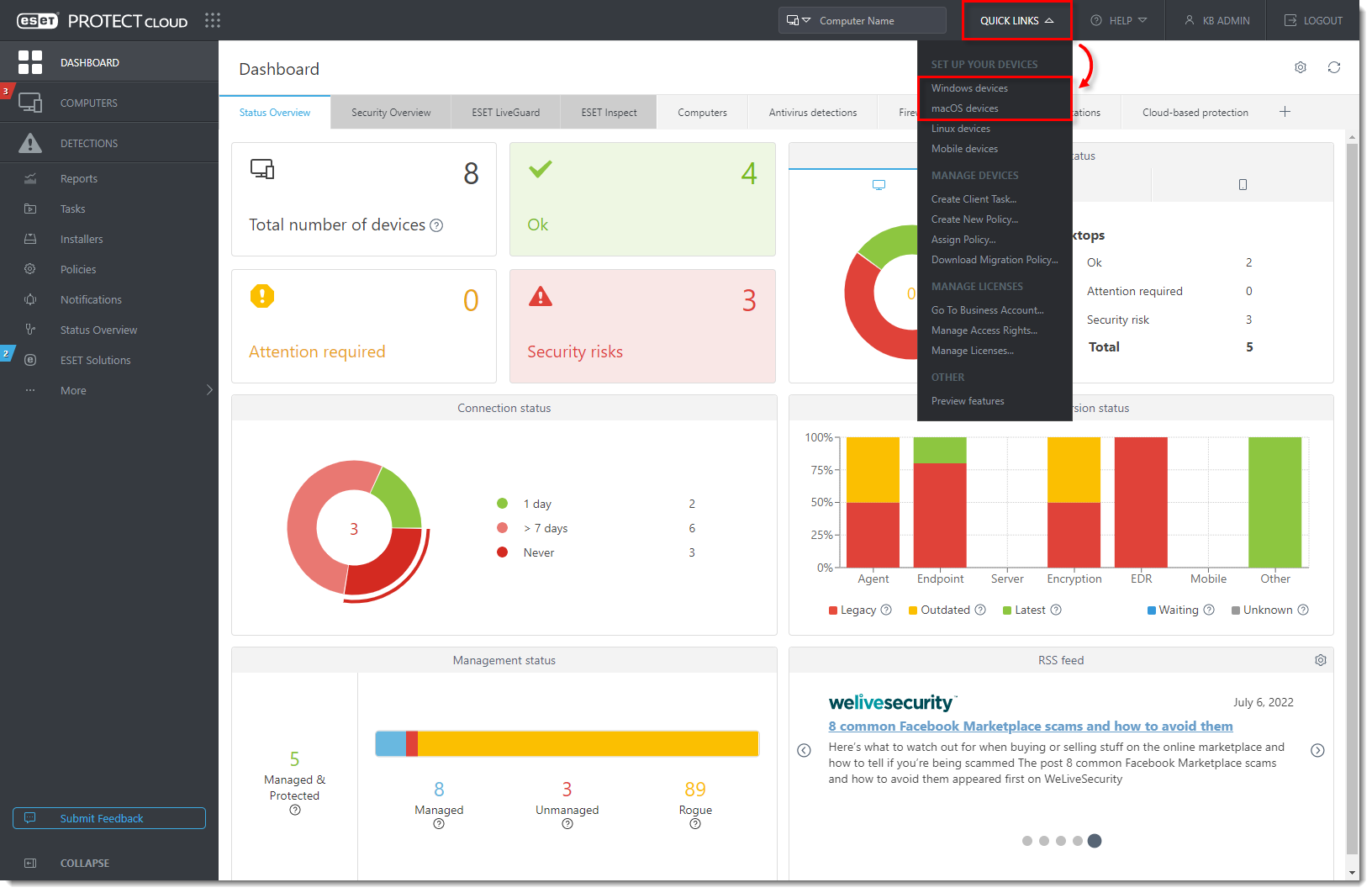1372x893 pixels.
Task: Select the last RSS feed pagination dot
Action: [1095, 841]
